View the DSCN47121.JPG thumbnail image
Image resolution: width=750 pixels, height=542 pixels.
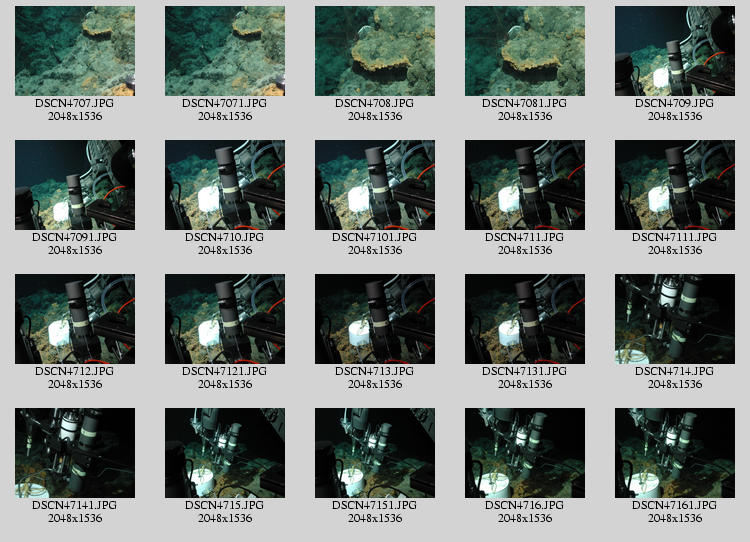(x=225, y=319)
